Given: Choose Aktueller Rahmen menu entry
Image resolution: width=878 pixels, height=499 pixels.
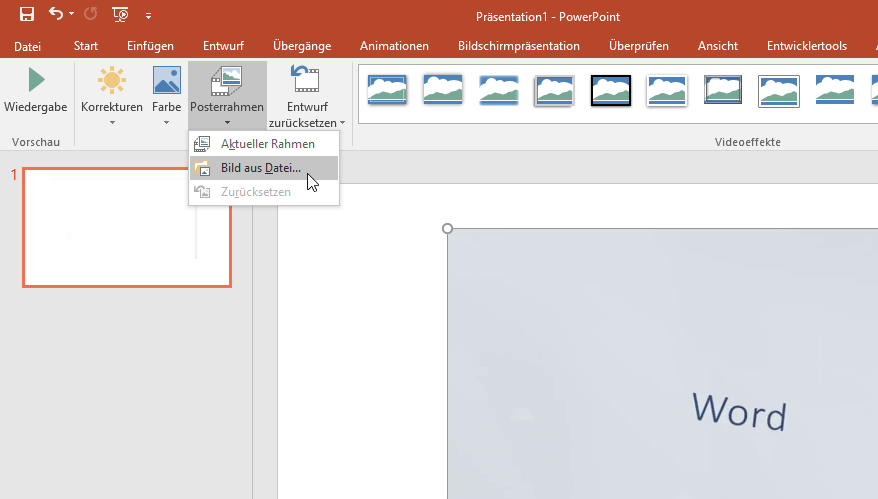Looking at the screenshot, I should coord(264,144).
